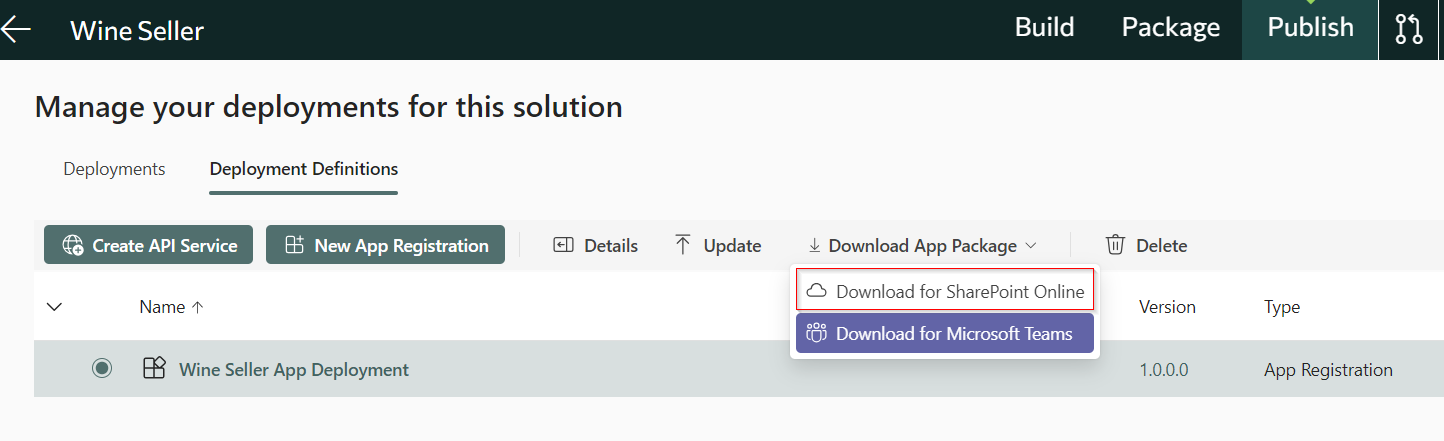Click the App Registration type cell

pyautogui.click(x=1328, y=369)
